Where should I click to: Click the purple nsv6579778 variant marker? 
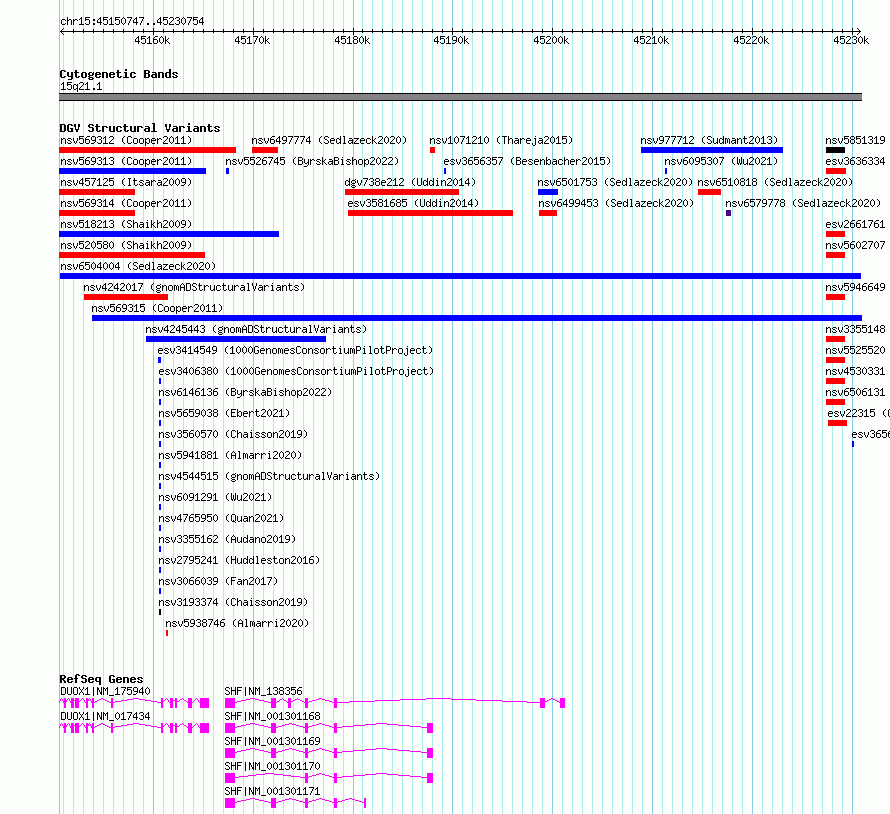pos(728,213)
